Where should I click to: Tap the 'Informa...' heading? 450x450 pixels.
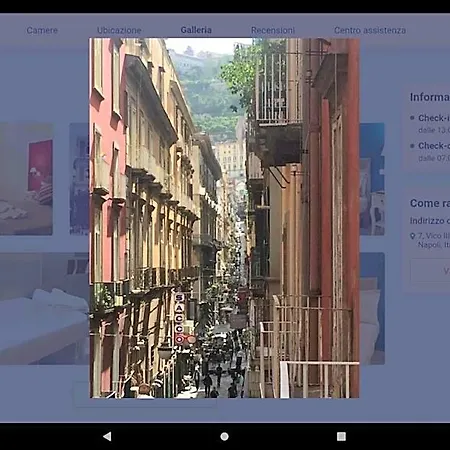click(430, 97)
